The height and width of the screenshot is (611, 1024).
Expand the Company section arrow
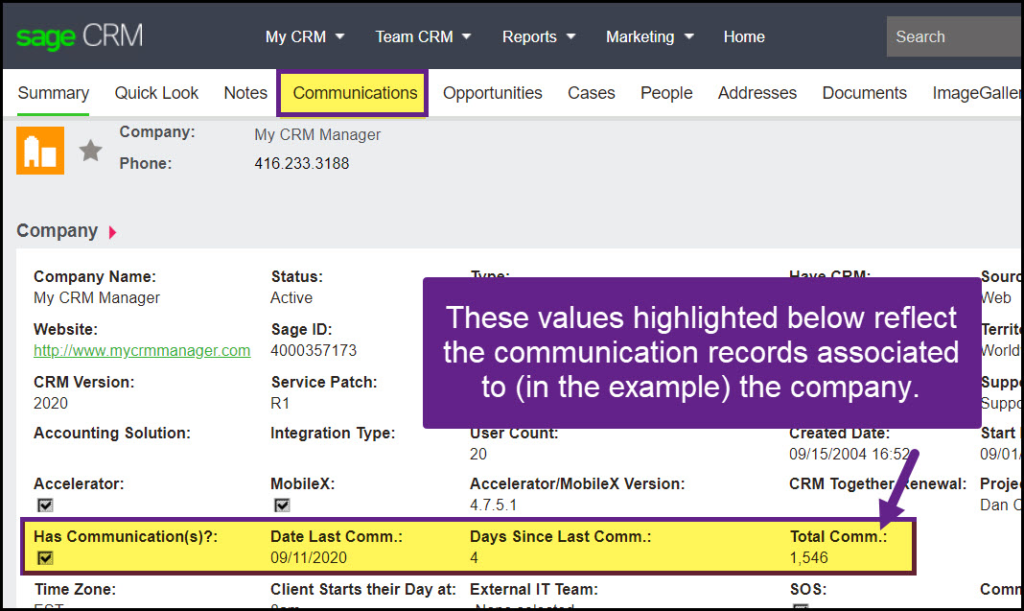(112, 232)
